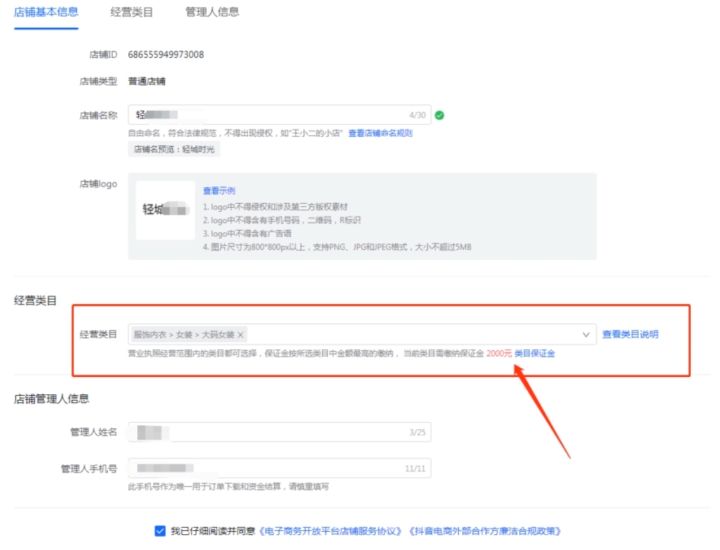Click the store logo thumbnail image

click(165, 209)
